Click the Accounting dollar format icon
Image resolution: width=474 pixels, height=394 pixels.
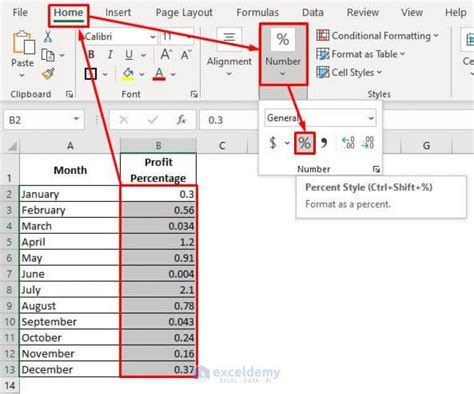coord(273,143)
